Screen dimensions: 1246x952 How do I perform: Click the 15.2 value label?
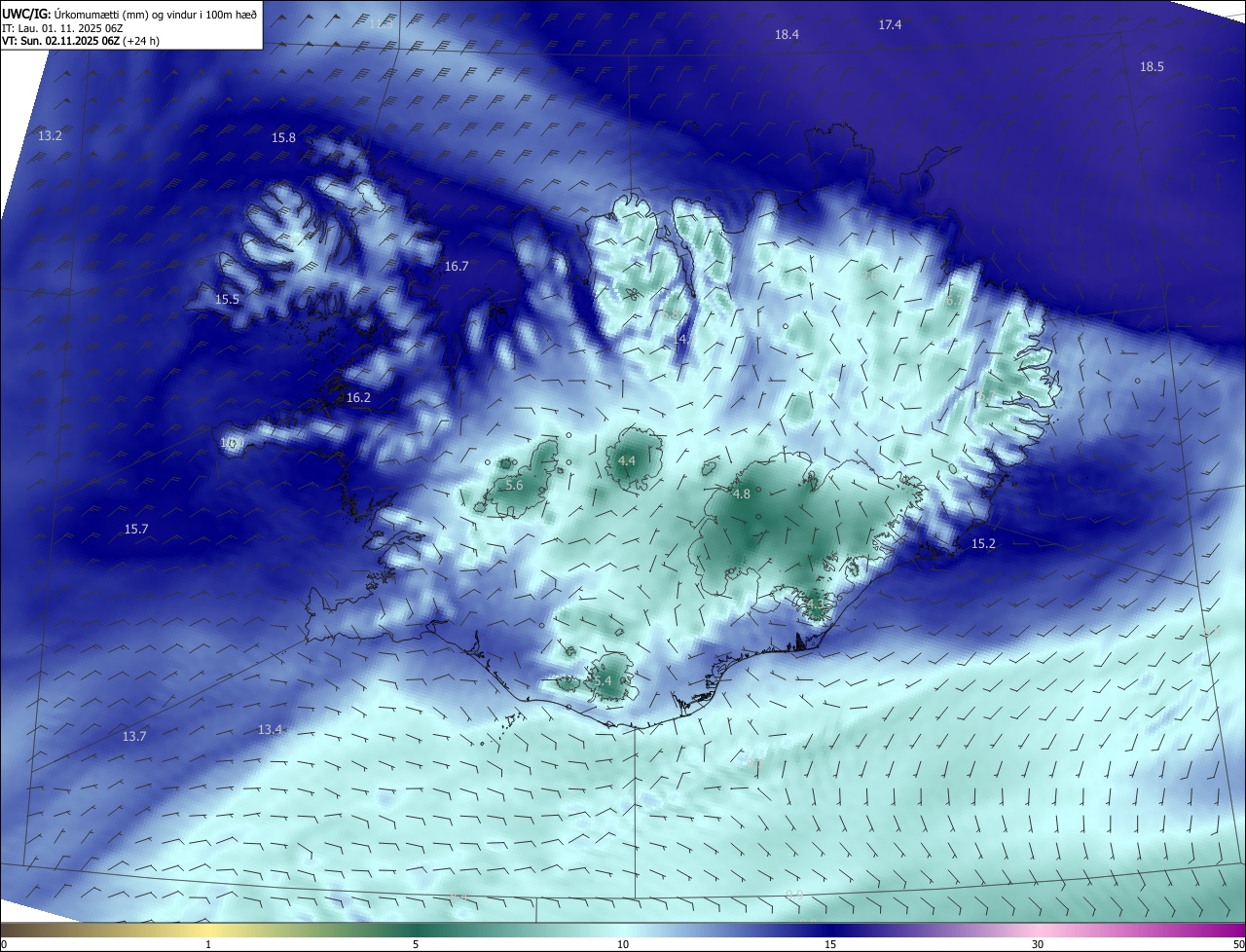[984, 543]
